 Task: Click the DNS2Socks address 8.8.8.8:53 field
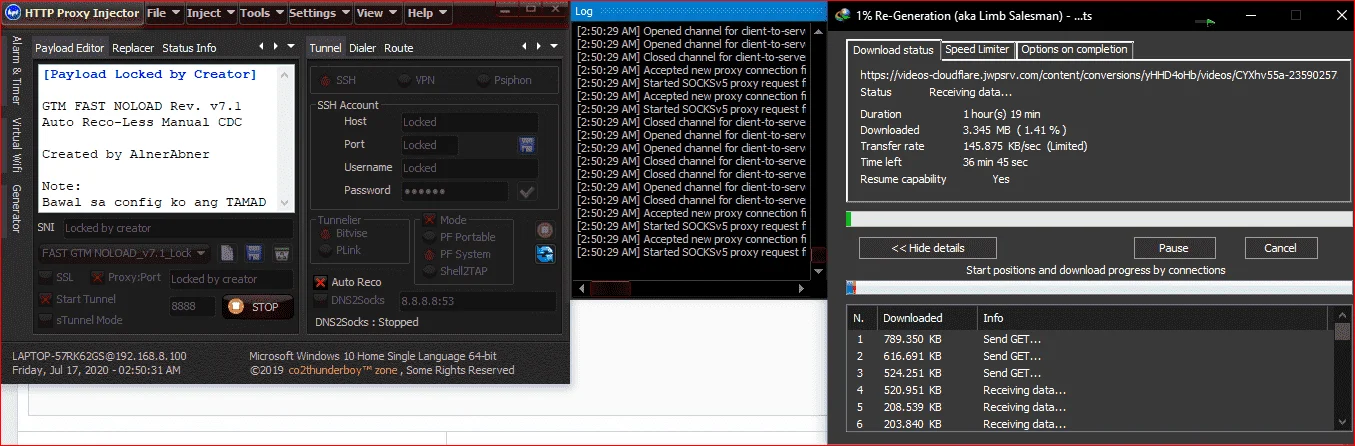tap(477, 301)
